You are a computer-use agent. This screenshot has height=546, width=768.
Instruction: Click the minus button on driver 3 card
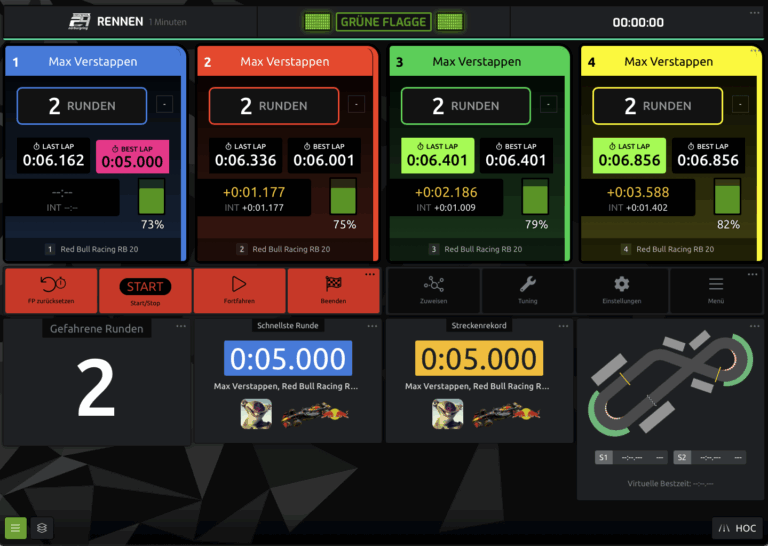pos(549,104)
